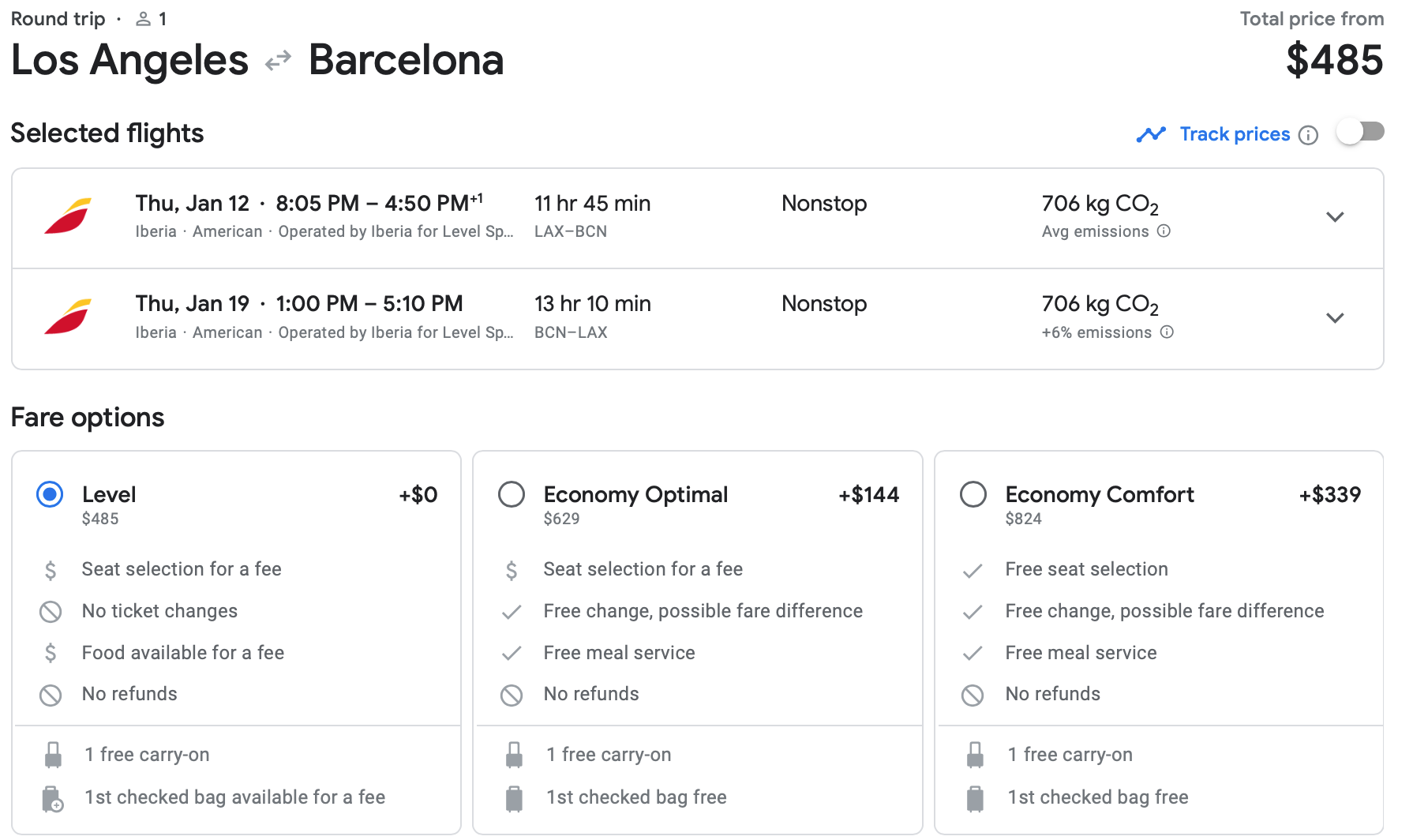Click the Economy Optimal carry-on bag icon

tap(514, 755)
